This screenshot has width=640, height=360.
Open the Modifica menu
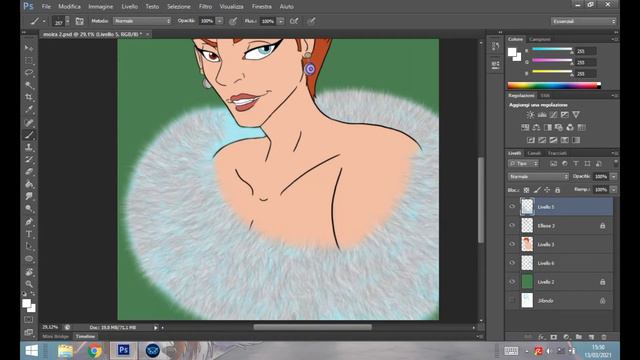(x=69, y=7)
